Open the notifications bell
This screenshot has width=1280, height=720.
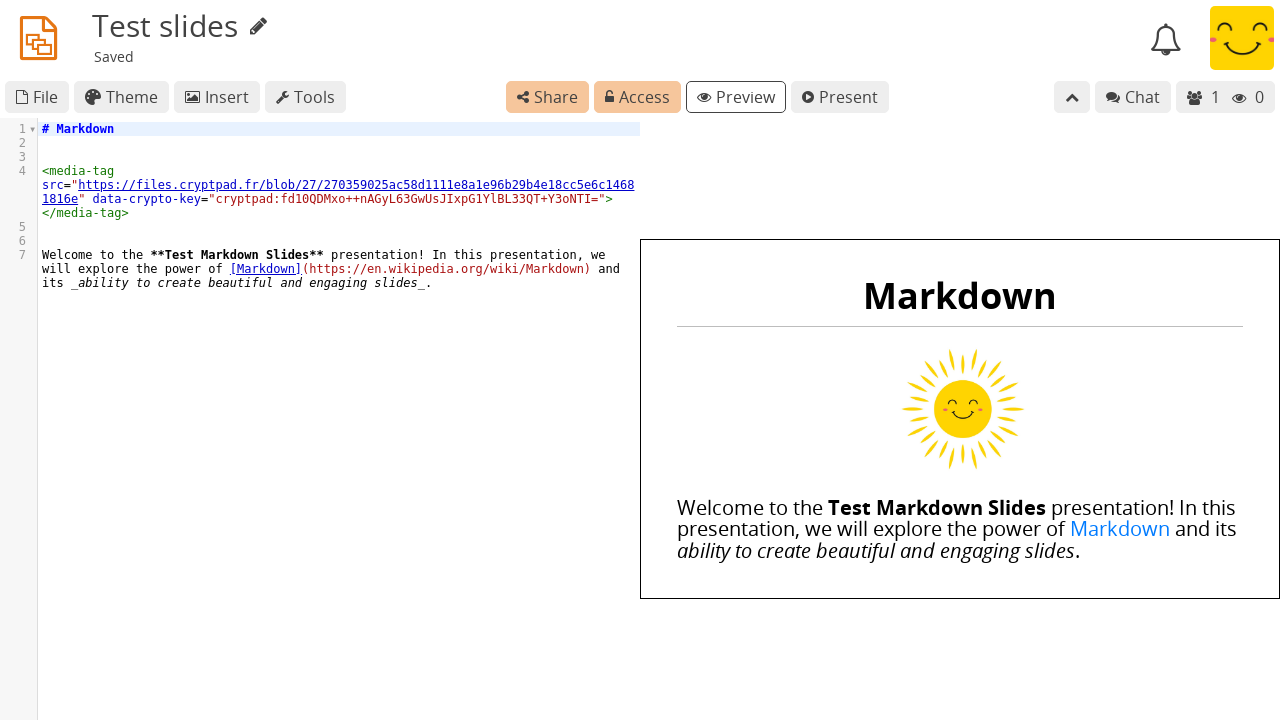pos(1166,39)
